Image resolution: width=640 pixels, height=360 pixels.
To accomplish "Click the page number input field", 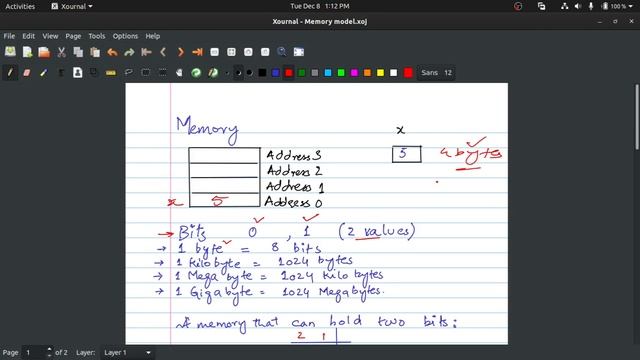I will click(34, 352).
